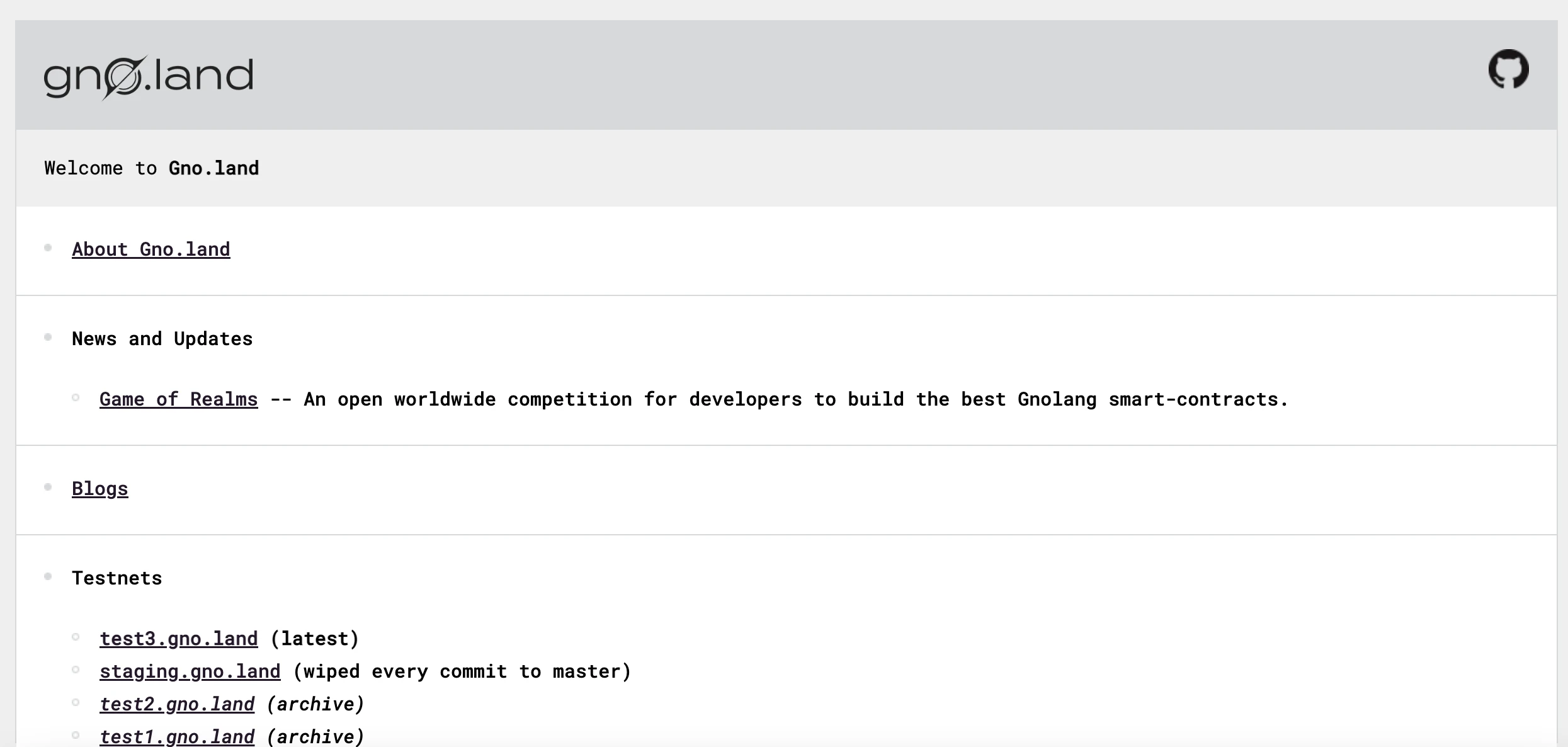The width and height of the screenshot is (1568, 747).
Task: Open the Game of Realms competition page
Action: 178,398
